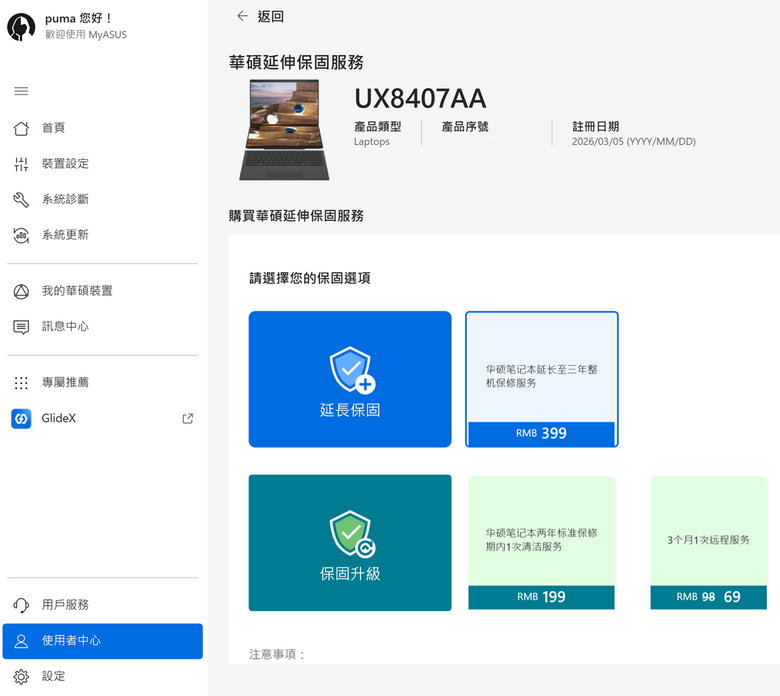Viewport: 780px width, 696px height.
Task: Go to 系統診斷 page
Action: [x=102, y=199]
